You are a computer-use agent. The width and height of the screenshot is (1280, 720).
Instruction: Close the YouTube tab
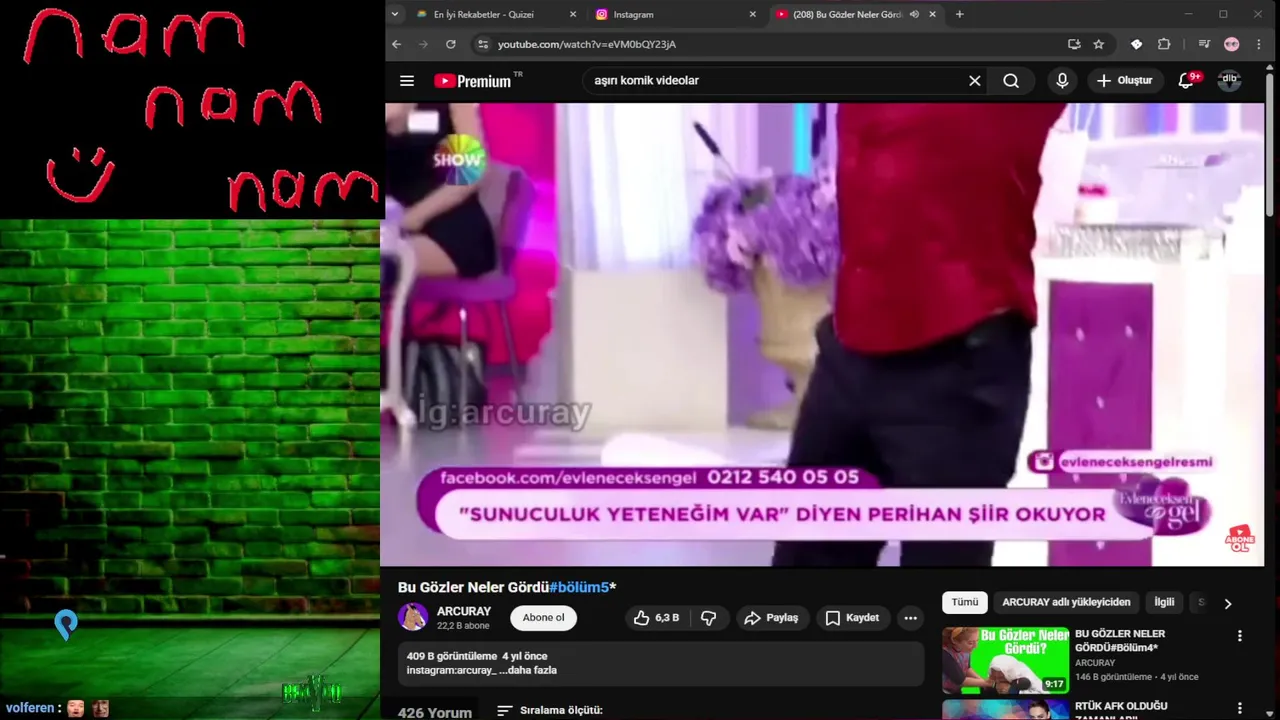[933, 14]
